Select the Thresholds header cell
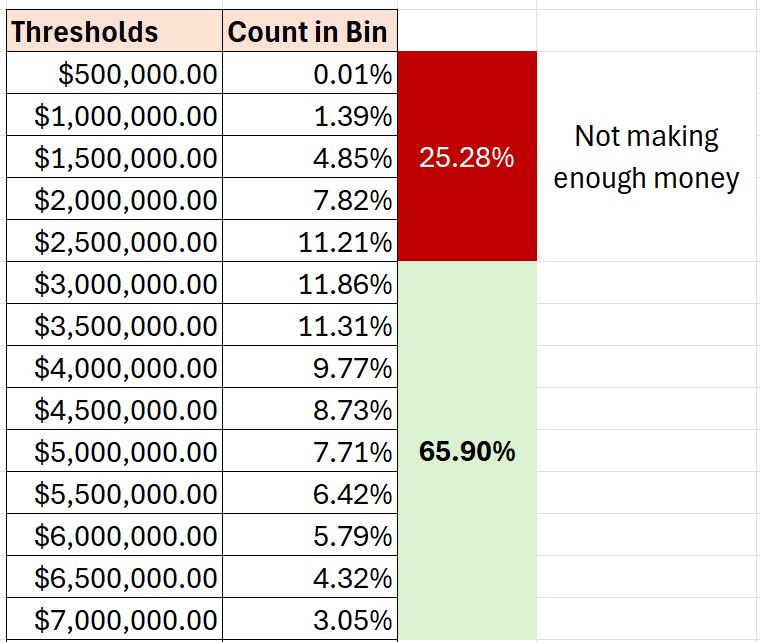 (x=113, y=32)
